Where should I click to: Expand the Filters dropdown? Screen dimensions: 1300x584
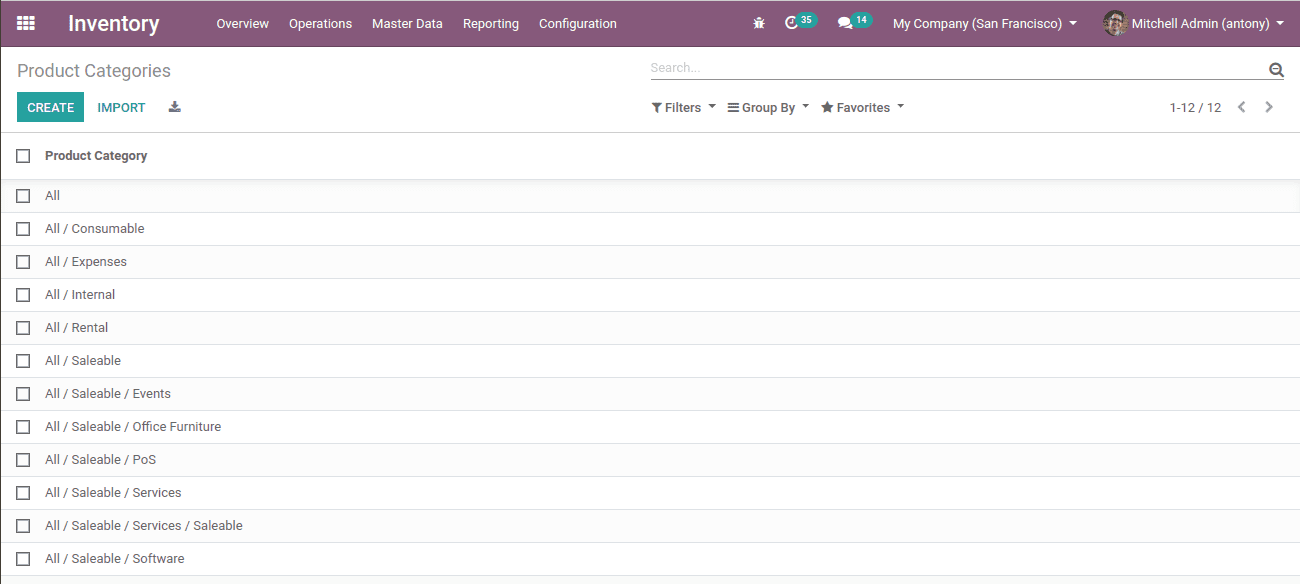pos(683,107)
